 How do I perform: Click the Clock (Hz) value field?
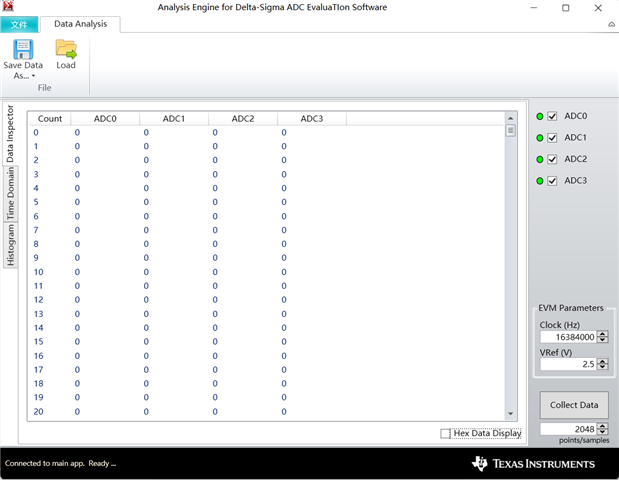(569, 337)
